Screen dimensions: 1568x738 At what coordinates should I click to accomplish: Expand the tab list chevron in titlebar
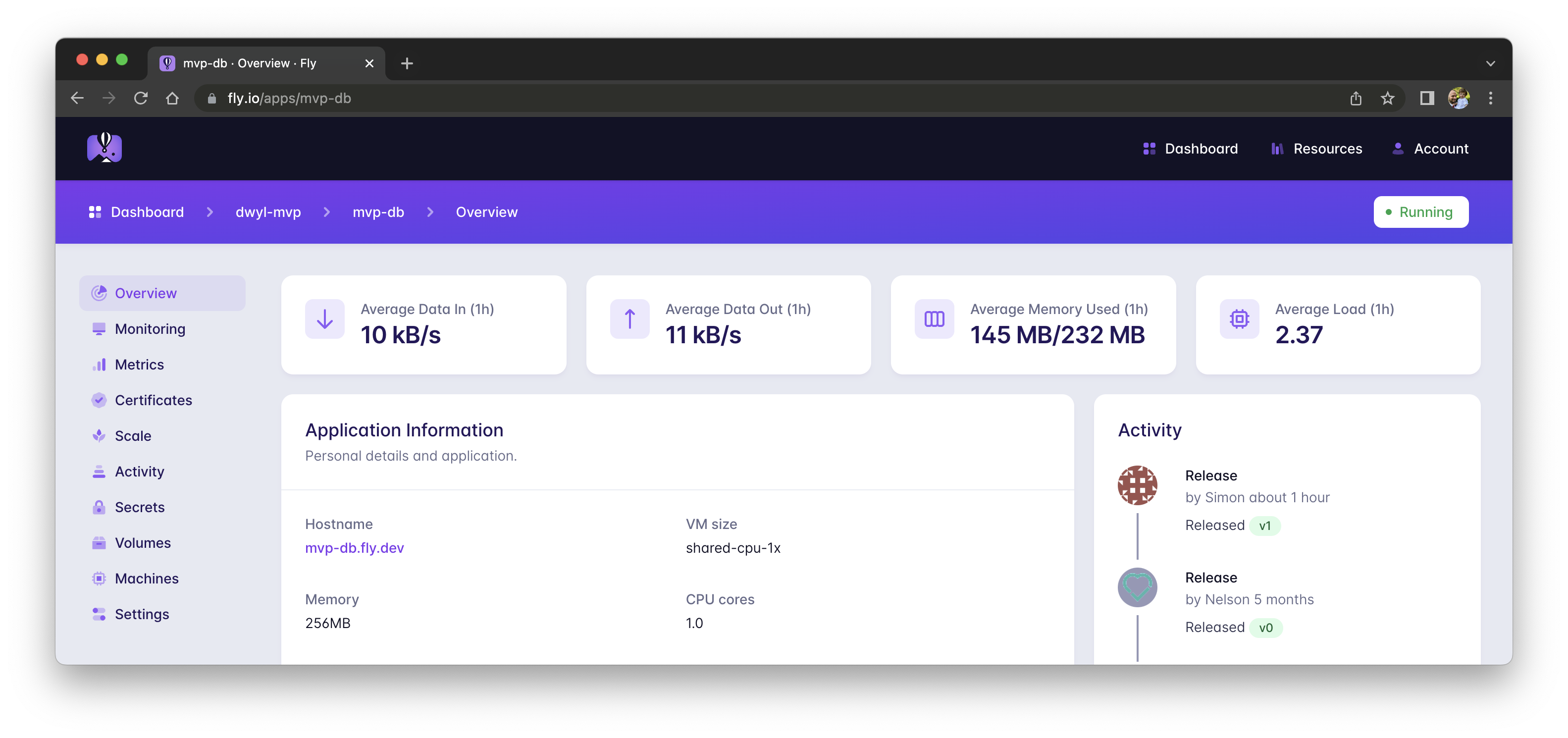click(1491, 63)
